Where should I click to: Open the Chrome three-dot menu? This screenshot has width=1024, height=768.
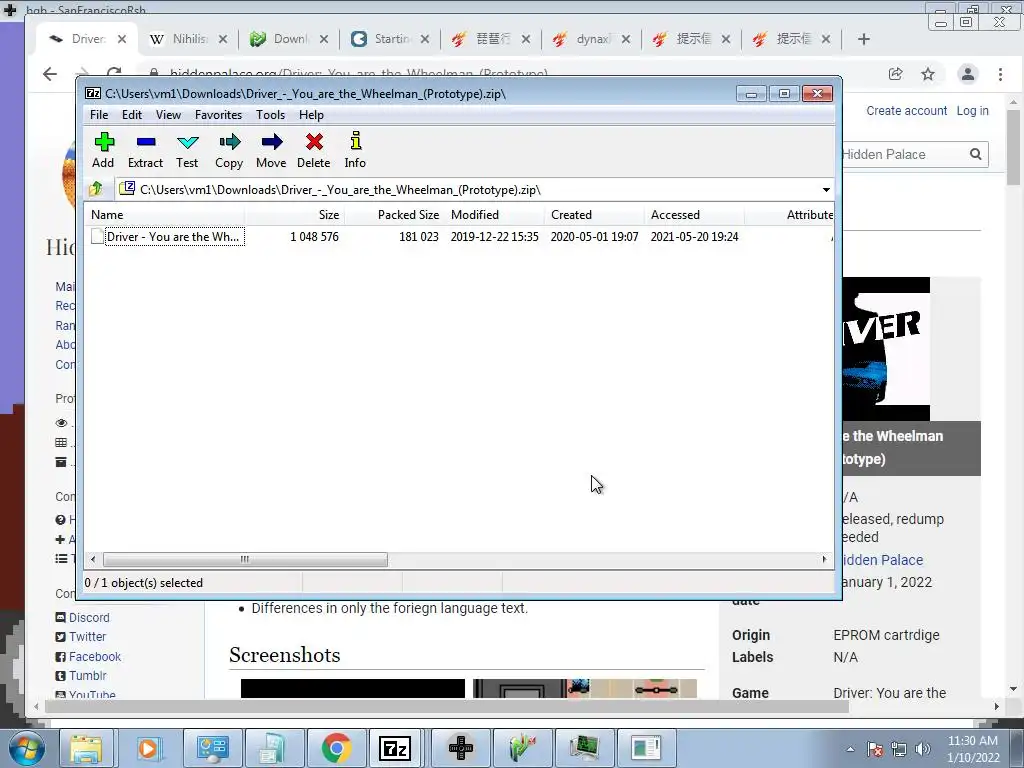tap(1000, 74)
